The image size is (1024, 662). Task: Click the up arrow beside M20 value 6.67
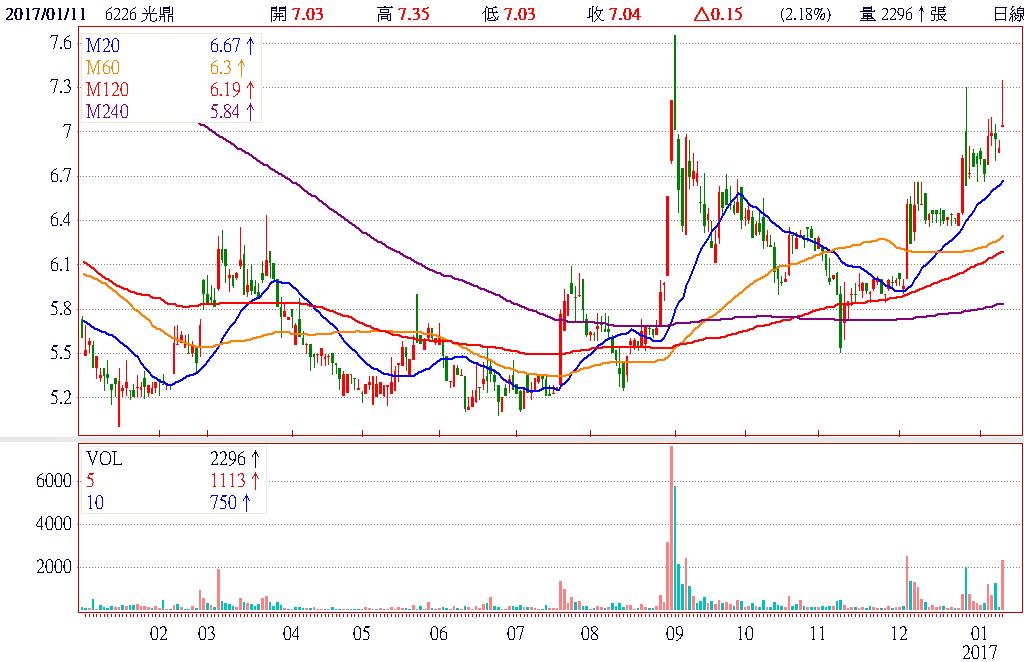(x=250, y=47)
